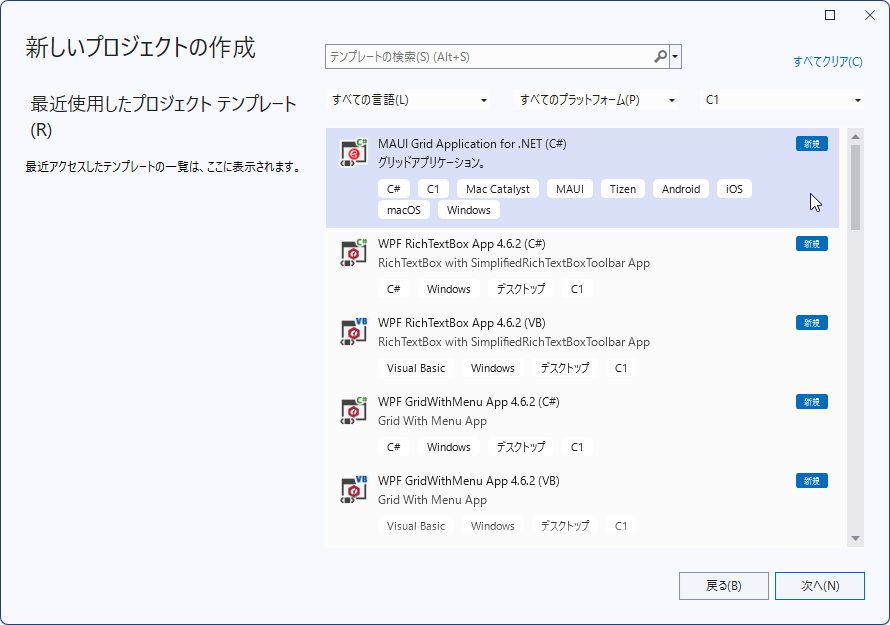This screenshot has height=625, width=890.
Task: Open the search box history dropdown arrow
Action: click(x=675, y=57)
